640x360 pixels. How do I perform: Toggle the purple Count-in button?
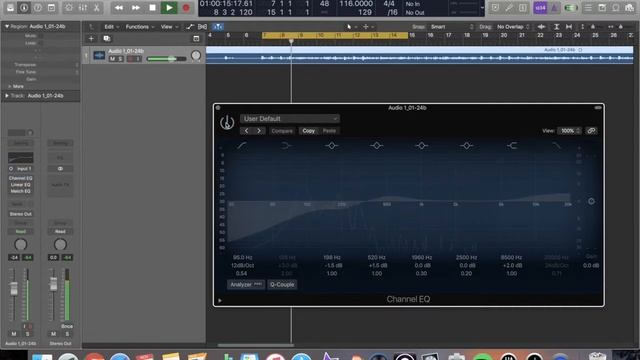(540, 7)
